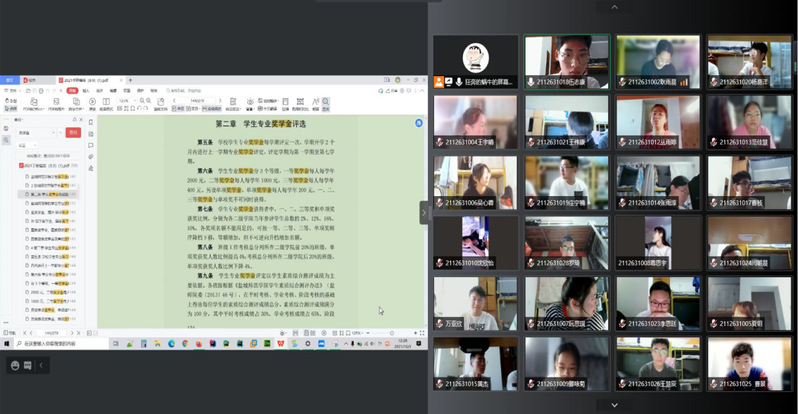This screenshot has height=414, width=798.
Task: Open the attachments paperclip panel icon
Action: tap(91, 157)
